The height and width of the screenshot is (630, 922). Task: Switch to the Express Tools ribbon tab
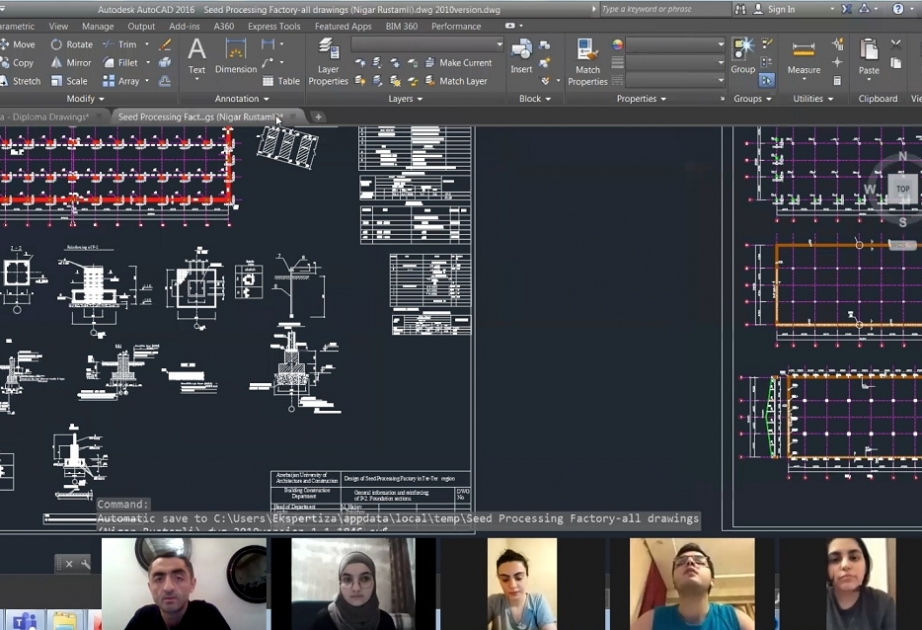point(274,26)
